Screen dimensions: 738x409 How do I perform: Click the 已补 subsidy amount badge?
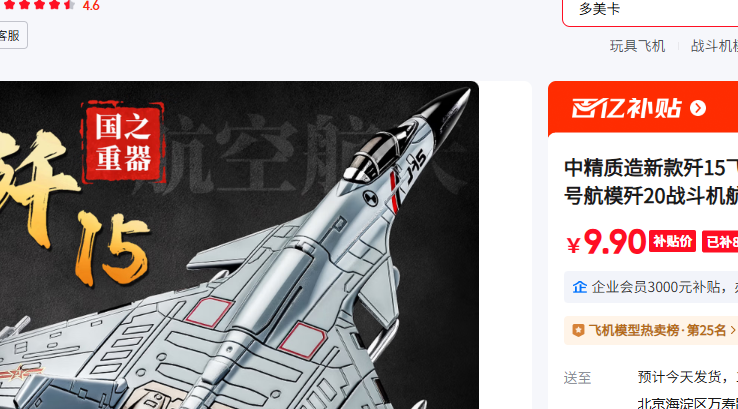720,241
